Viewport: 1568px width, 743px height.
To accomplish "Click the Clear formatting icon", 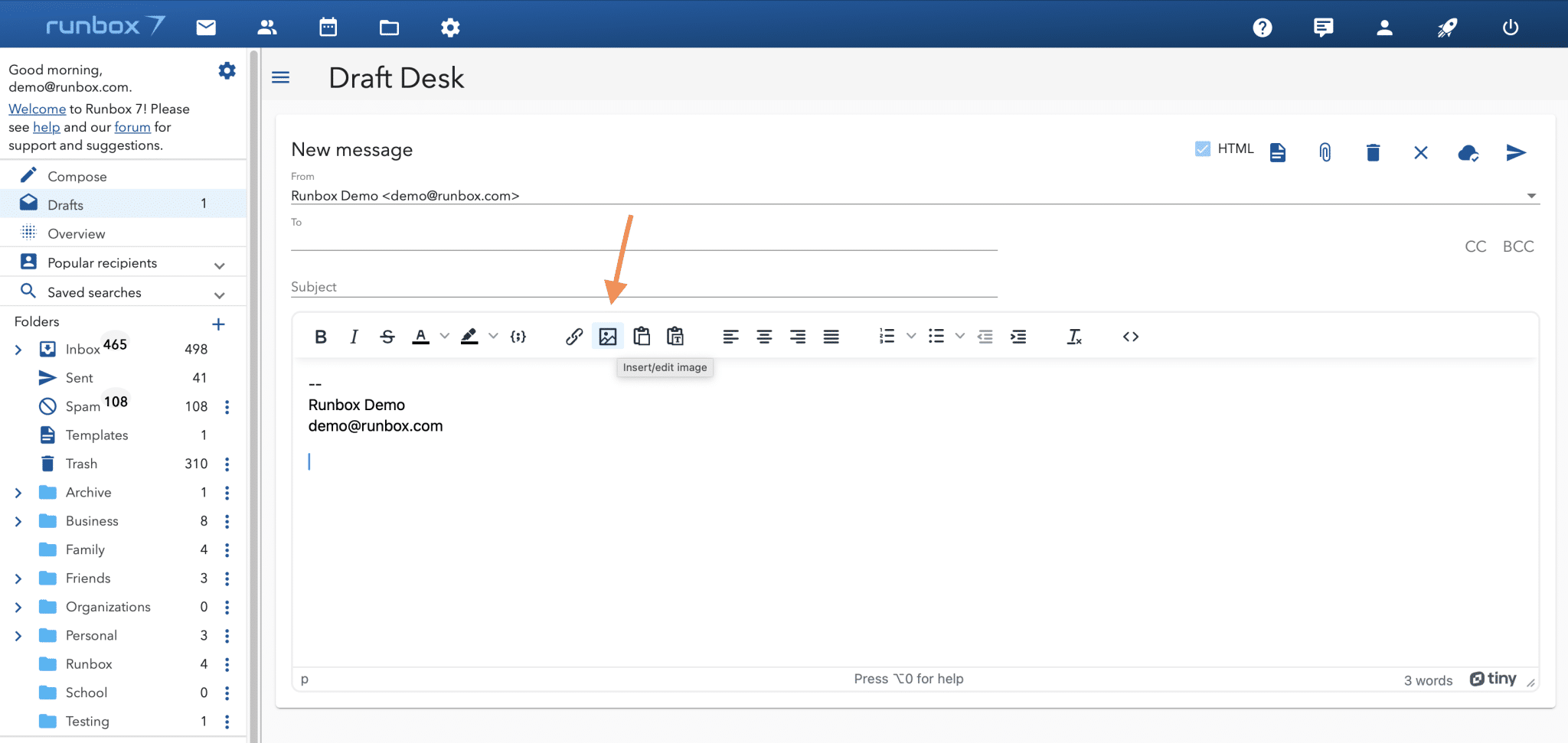I will [1074, 337].
